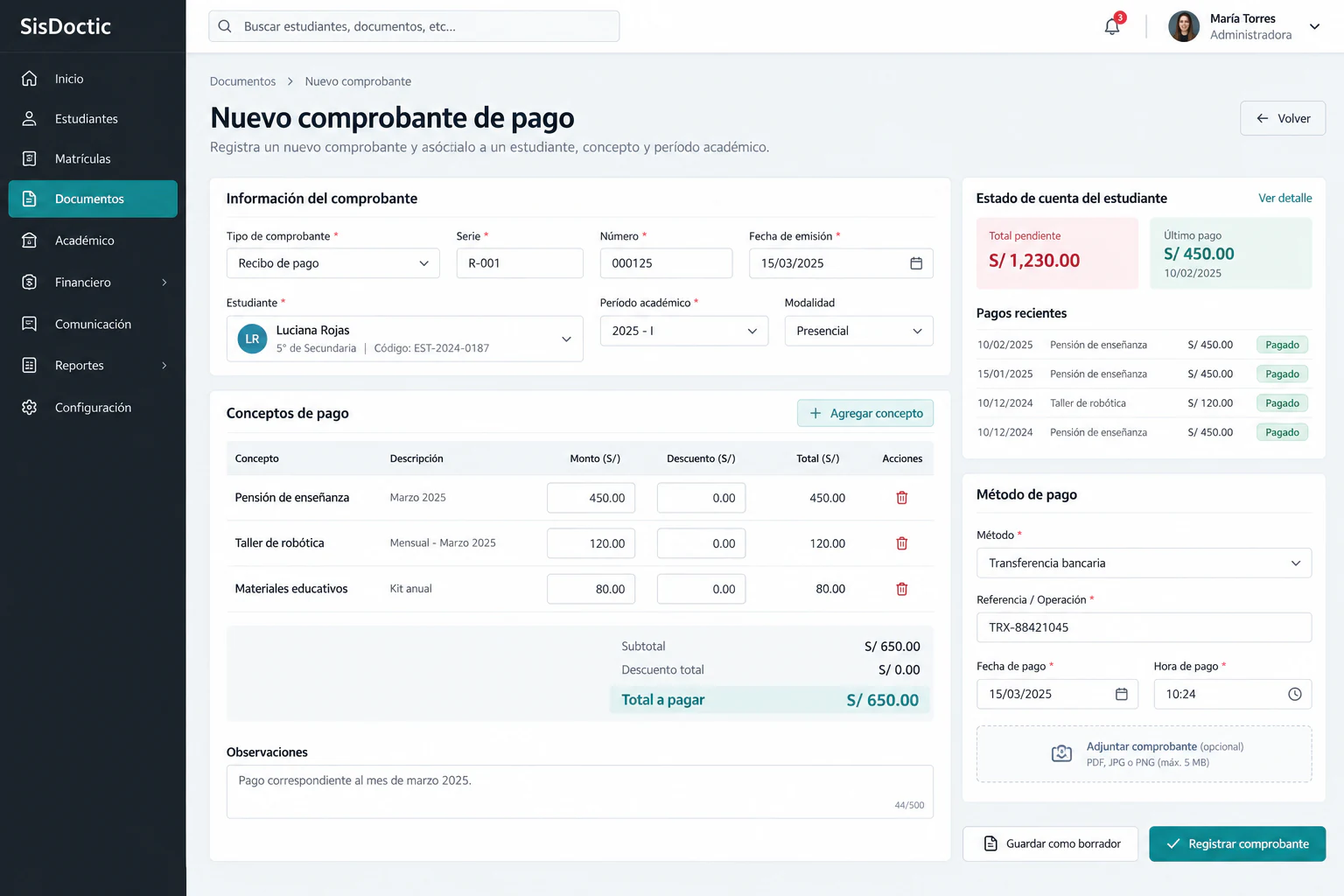Delete the Taller de robótica concept row
This screenshot has height=896, width=1344.
tap(902, 543)
